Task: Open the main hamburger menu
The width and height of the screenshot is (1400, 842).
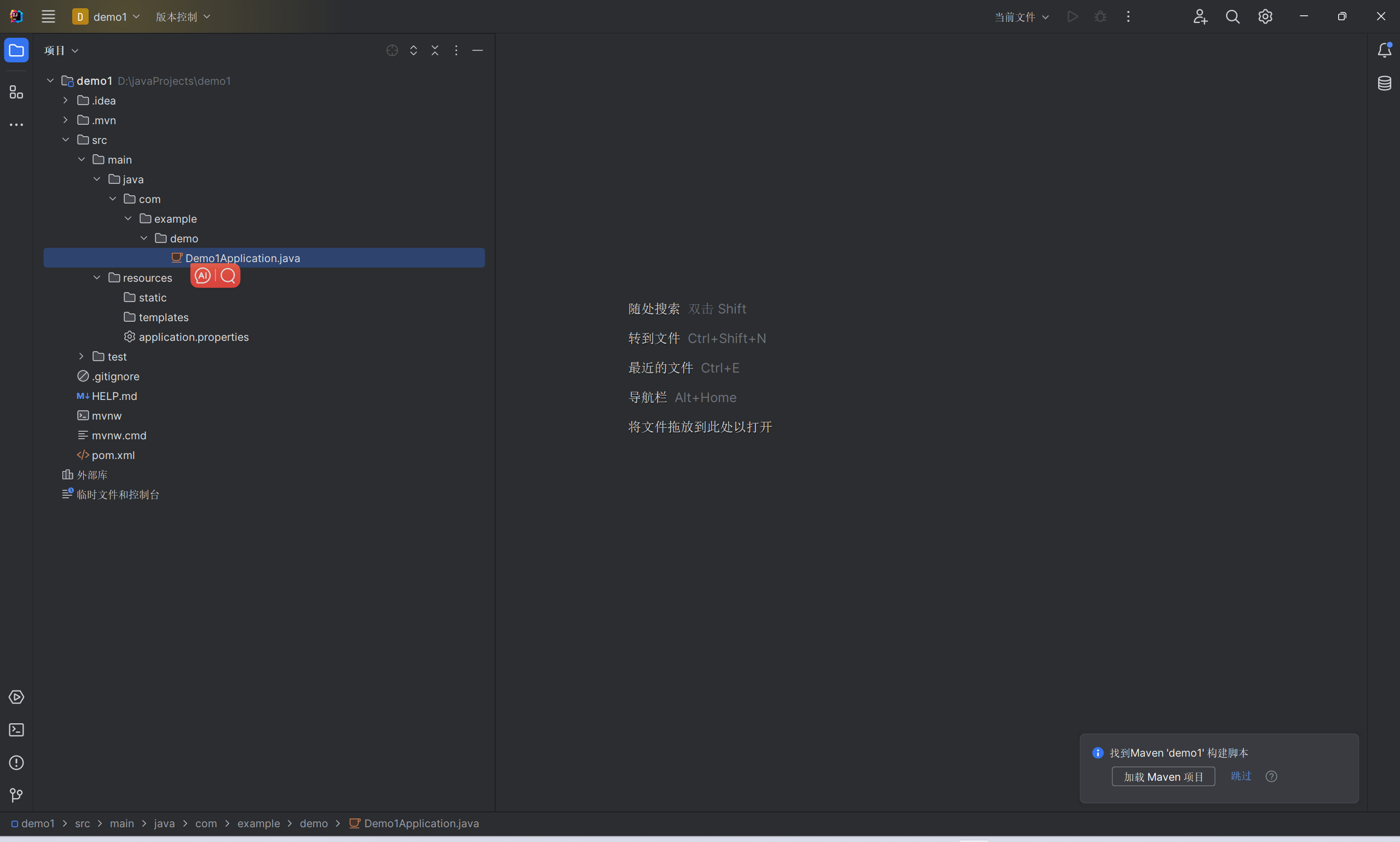Action: pos(48,16)
